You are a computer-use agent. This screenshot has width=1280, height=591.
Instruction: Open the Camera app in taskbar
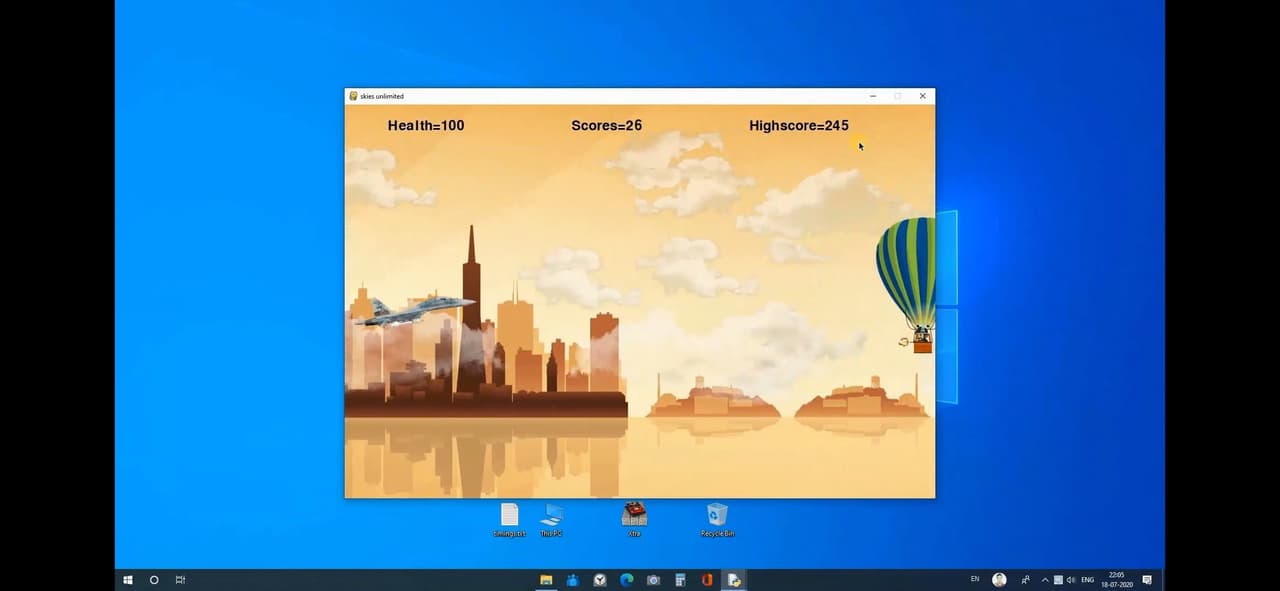click(x=653, y=580)
